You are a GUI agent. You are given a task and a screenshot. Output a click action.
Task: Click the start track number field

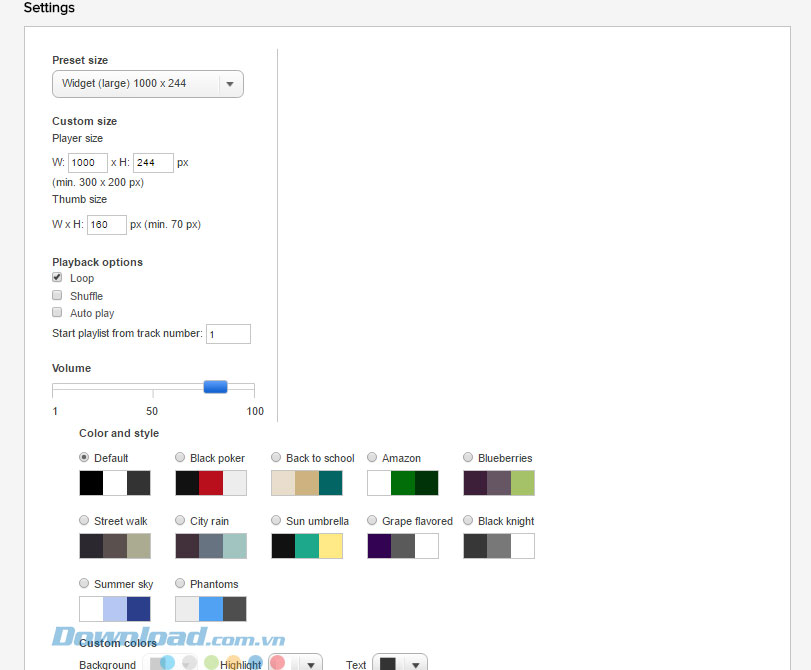click(x=228, y=334)
